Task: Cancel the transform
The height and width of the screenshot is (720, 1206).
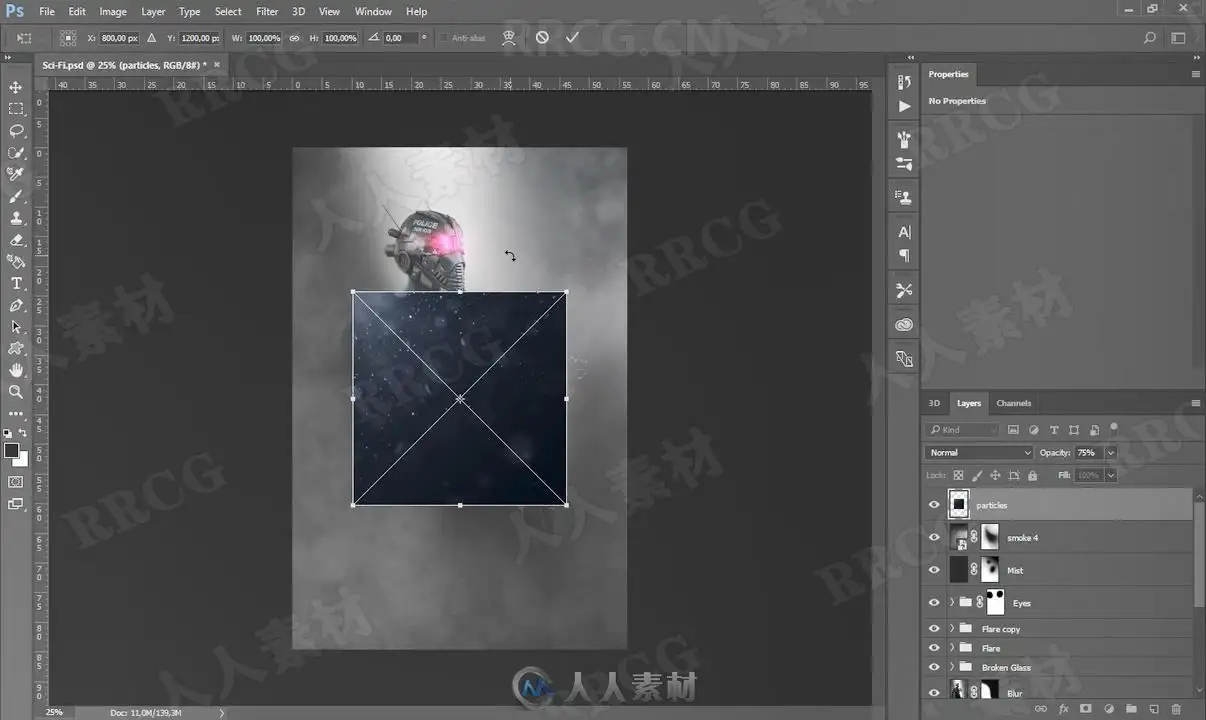Action: (542, 37)
